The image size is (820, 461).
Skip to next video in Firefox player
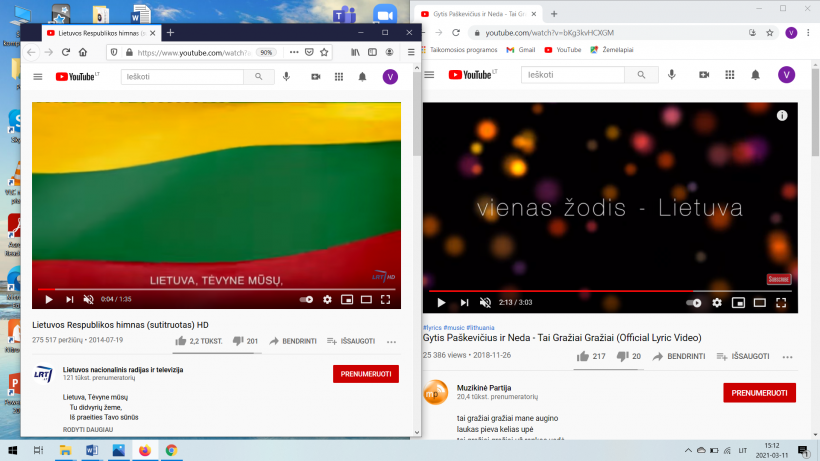pyautogui.click(x=70, y=299)
